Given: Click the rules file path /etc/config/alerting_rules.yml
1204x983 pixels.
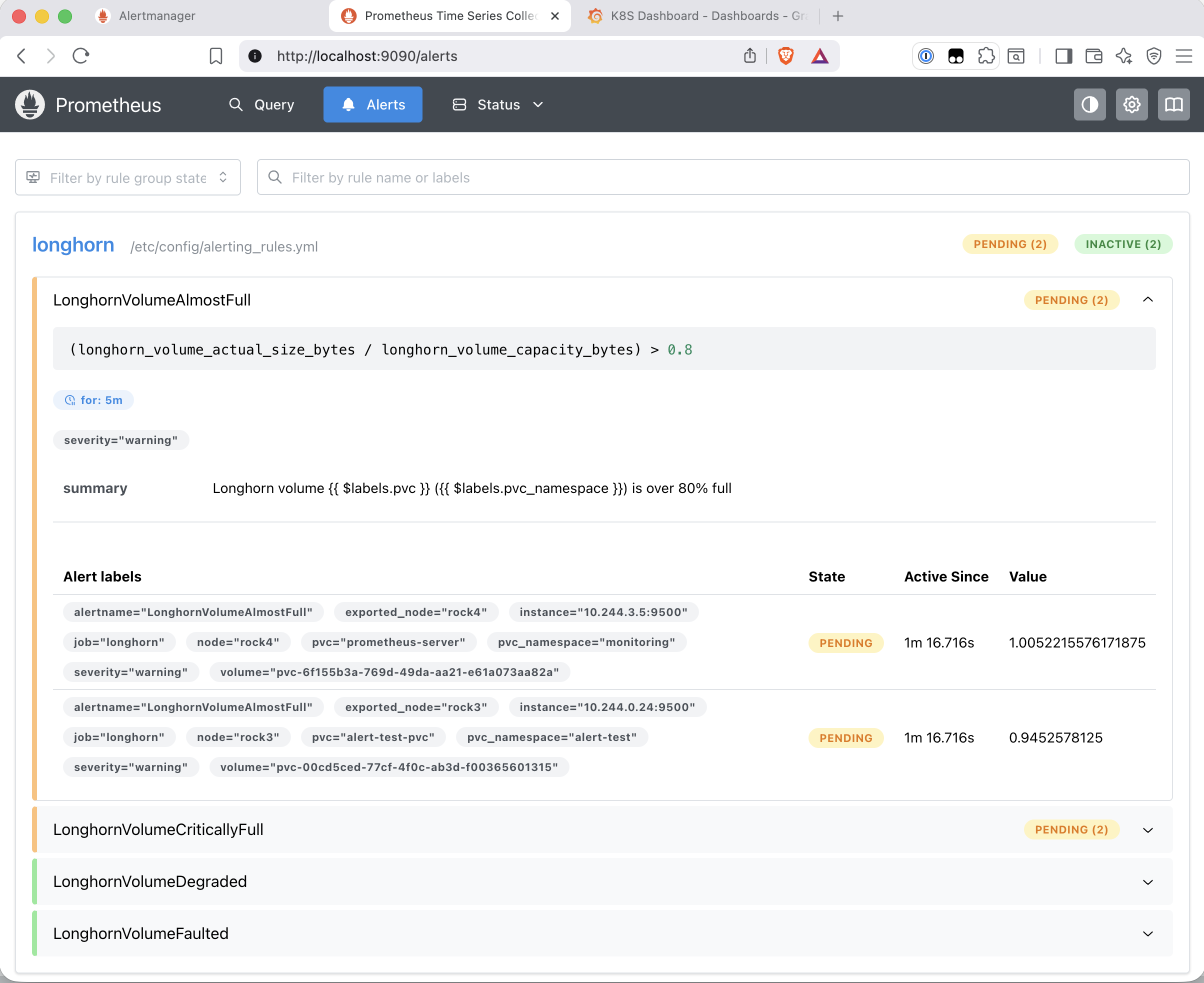Looking at the screenshot, I should [223, 247].
